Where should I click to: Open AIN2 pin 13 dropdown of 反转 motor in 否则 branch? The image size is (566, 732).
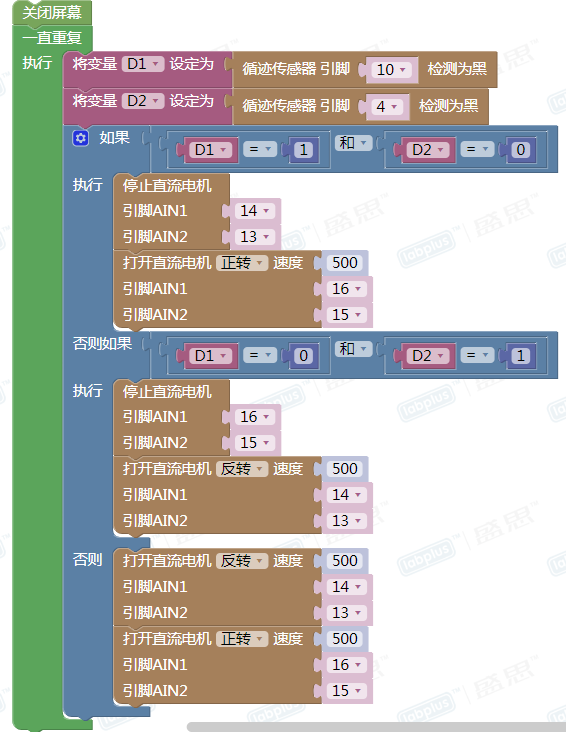tap(347, 613)
